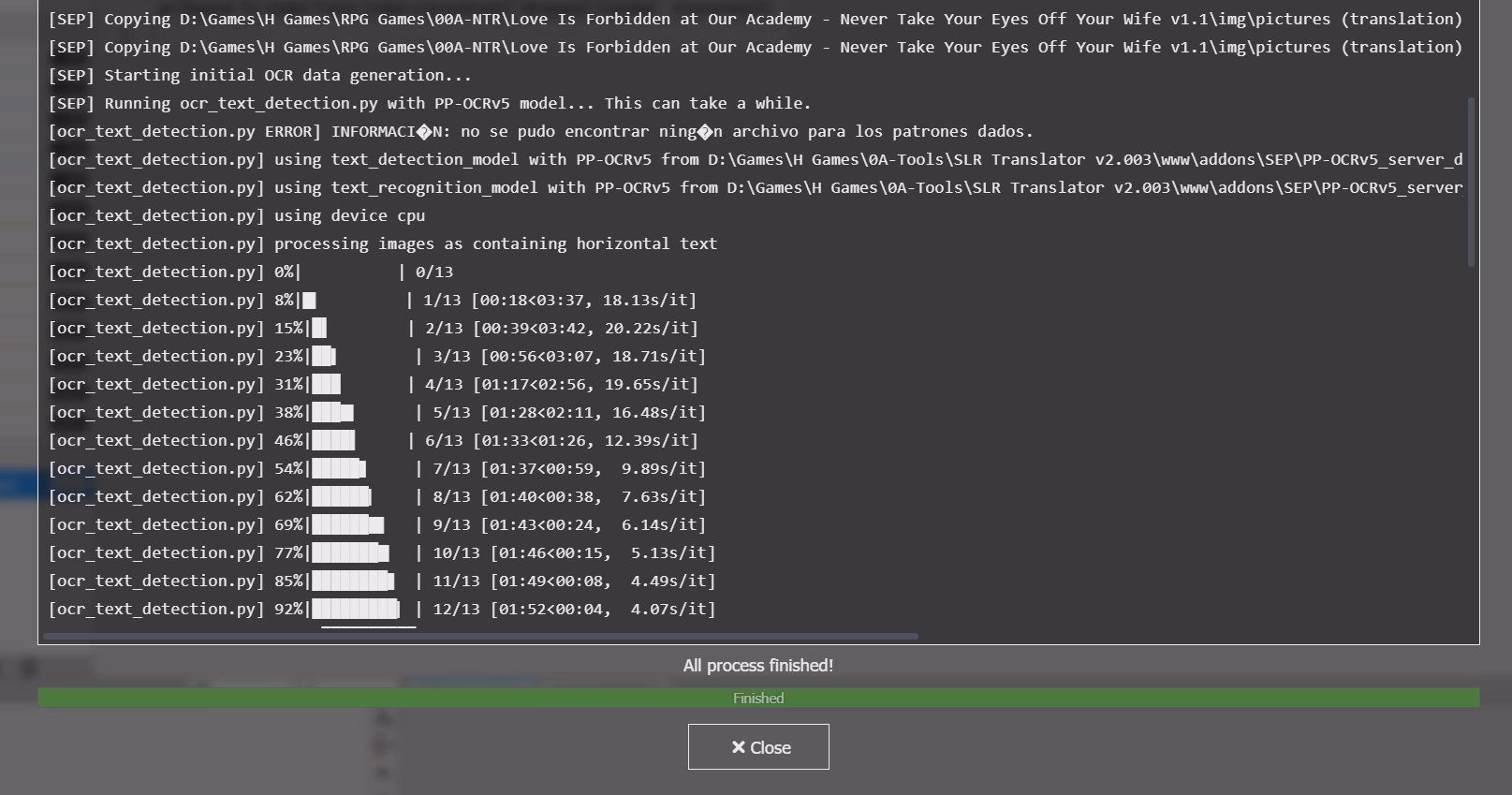Click the text_detection_model log line
1512x795 pixels.
(x=755, y=160)
